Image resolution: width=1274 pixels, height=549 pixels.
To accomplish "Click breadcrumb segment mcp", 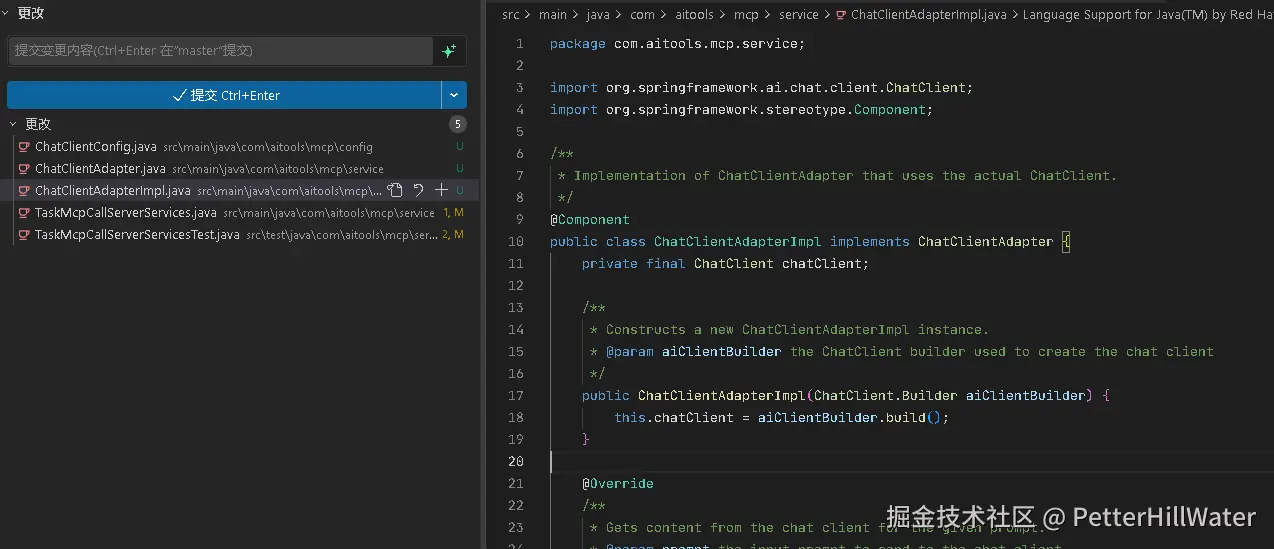I will coord(746,15).
